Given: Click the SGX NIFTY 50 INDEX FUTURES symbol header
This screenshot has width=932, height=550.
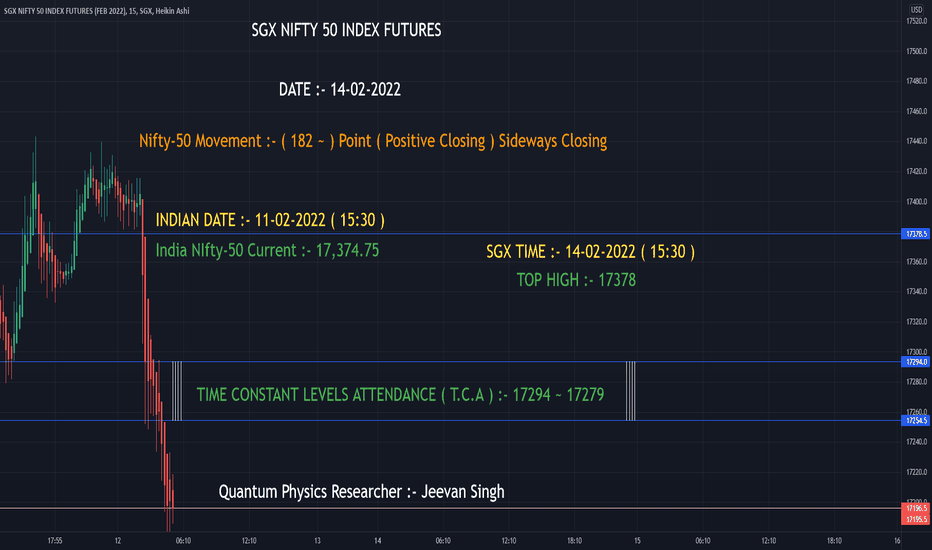Looking at the screenshot, I should [96, 11].
